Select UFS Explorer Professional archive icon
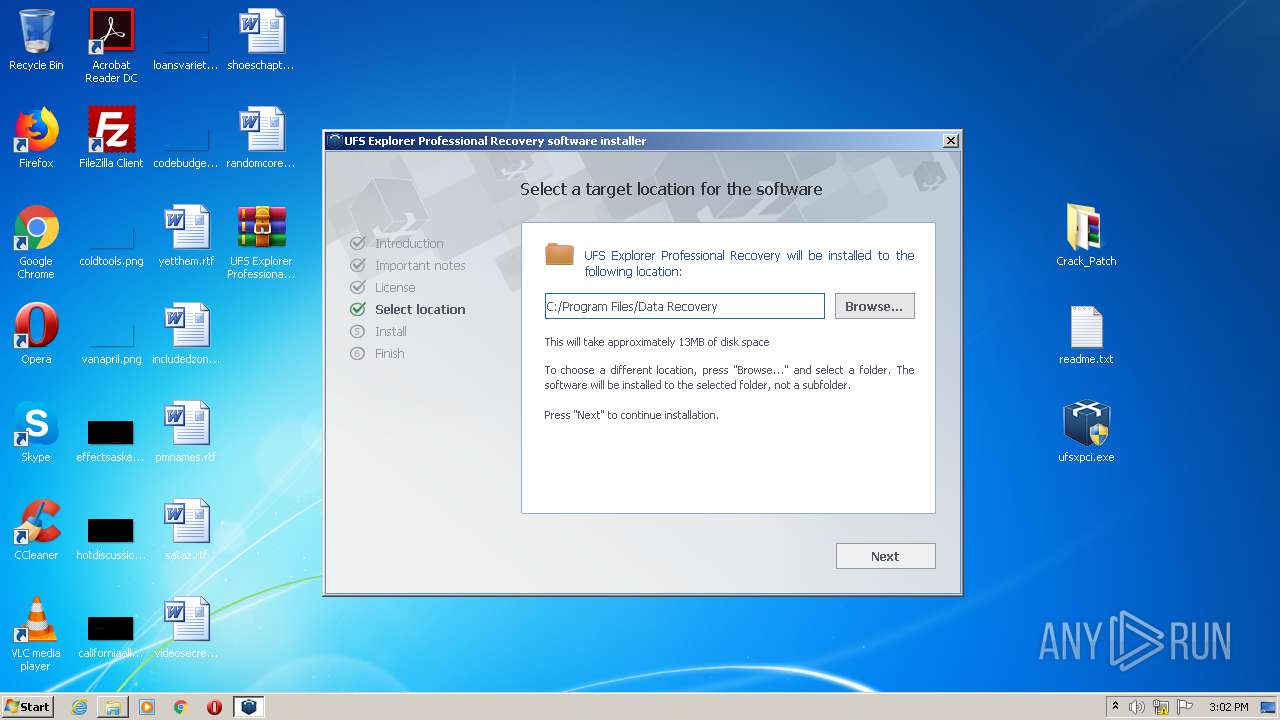Image resolution: width=1280 pixels, height=720 pixels. (x=261, y=242)
